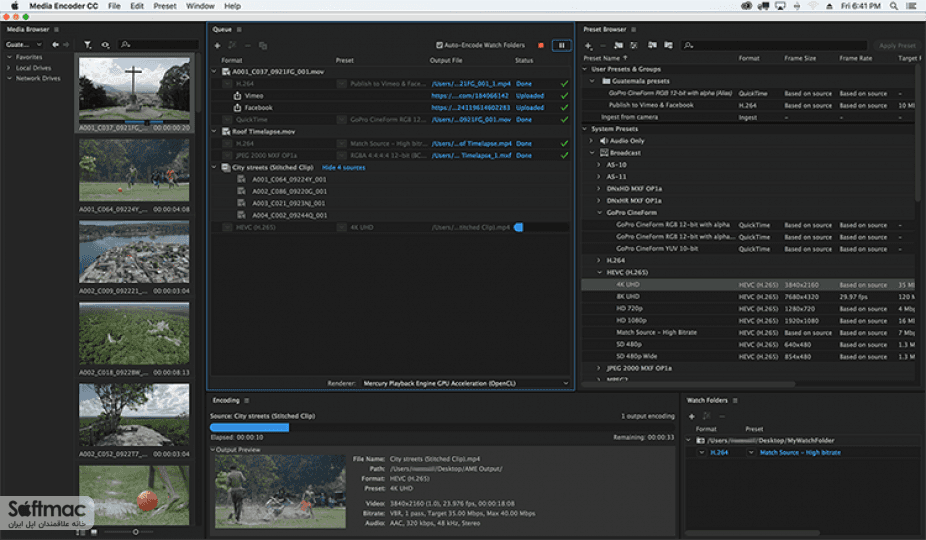Image resolution: width=926 pixels, height=540 pixels.
Task: Open the Media Browser panel menu icon
Action: tap(57, 30)
